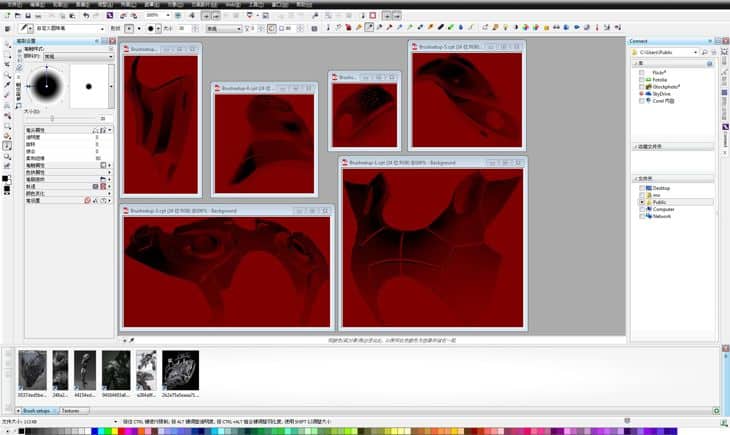Select the Eyedropper tool in the toolbox

coord(7,86)
